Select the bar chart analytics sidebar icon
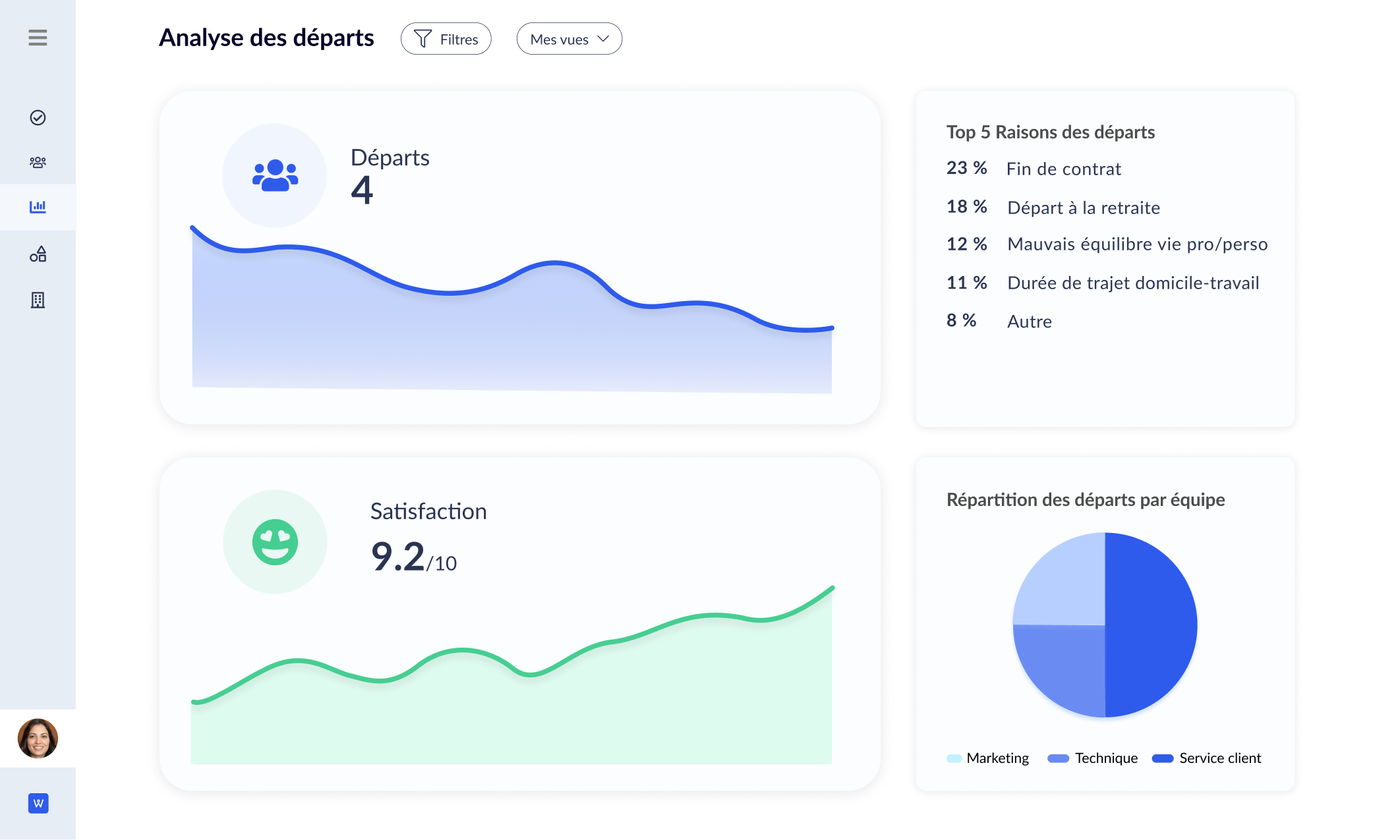Viewport: 1400px width, 840px height. click(38, 207)
